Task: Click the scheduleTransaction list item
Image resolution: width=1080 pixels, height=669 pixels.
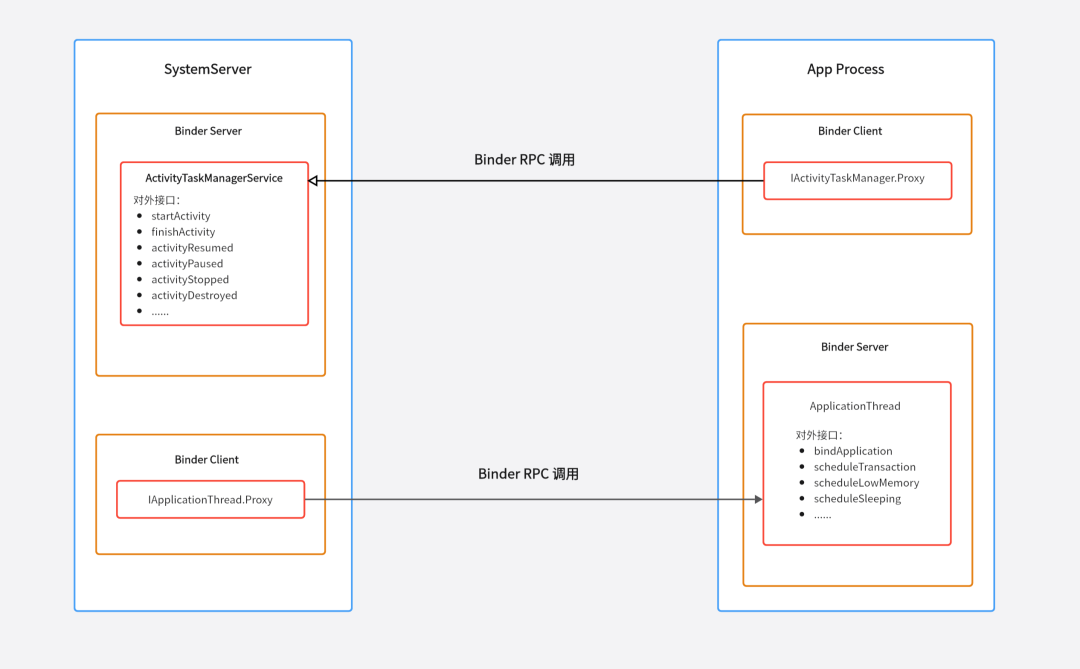Action: coord(864,466)
